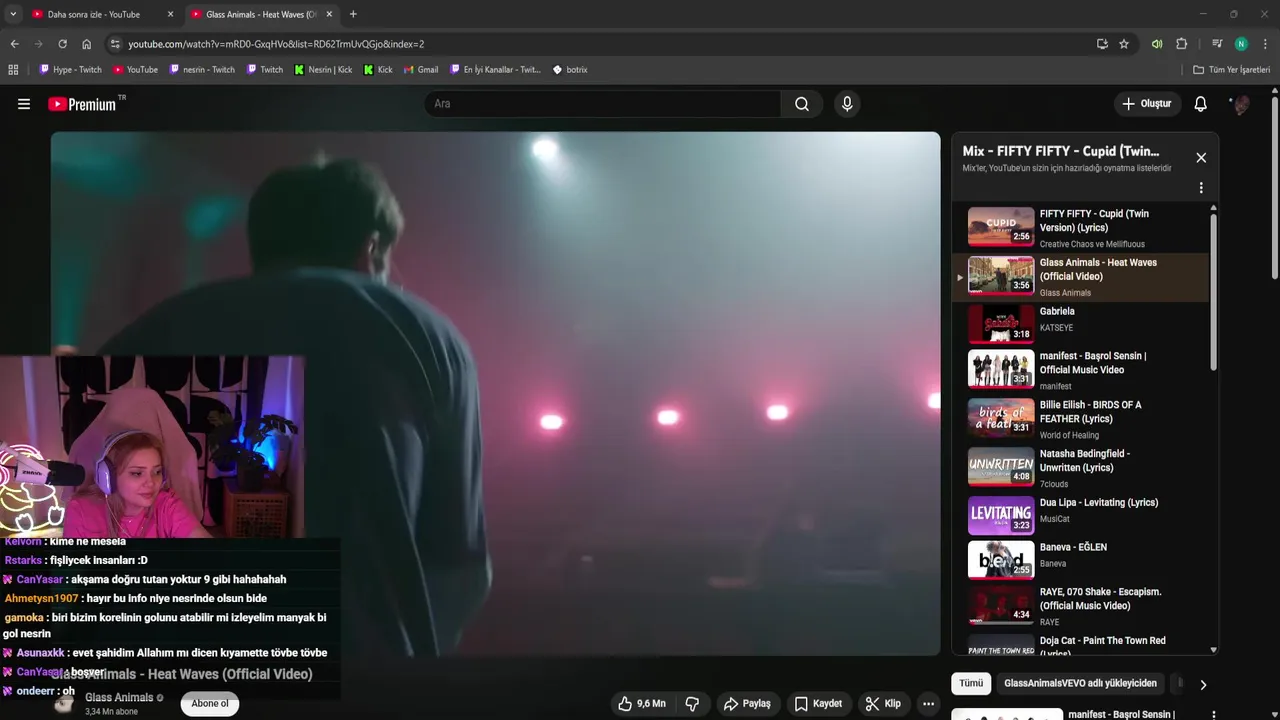Focus the YouTube Ara search field
Screen dimensions: 1280x720
tap(602, 104)
